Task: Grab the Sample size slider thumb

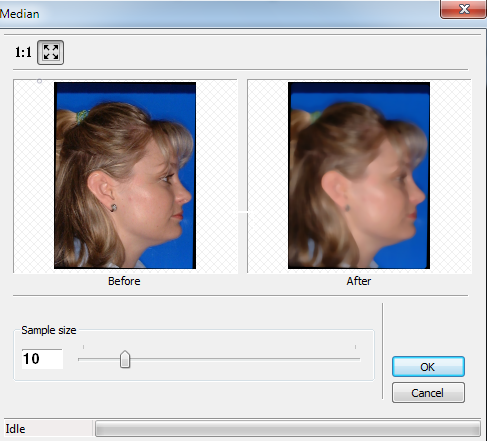Action: point(125,359)
